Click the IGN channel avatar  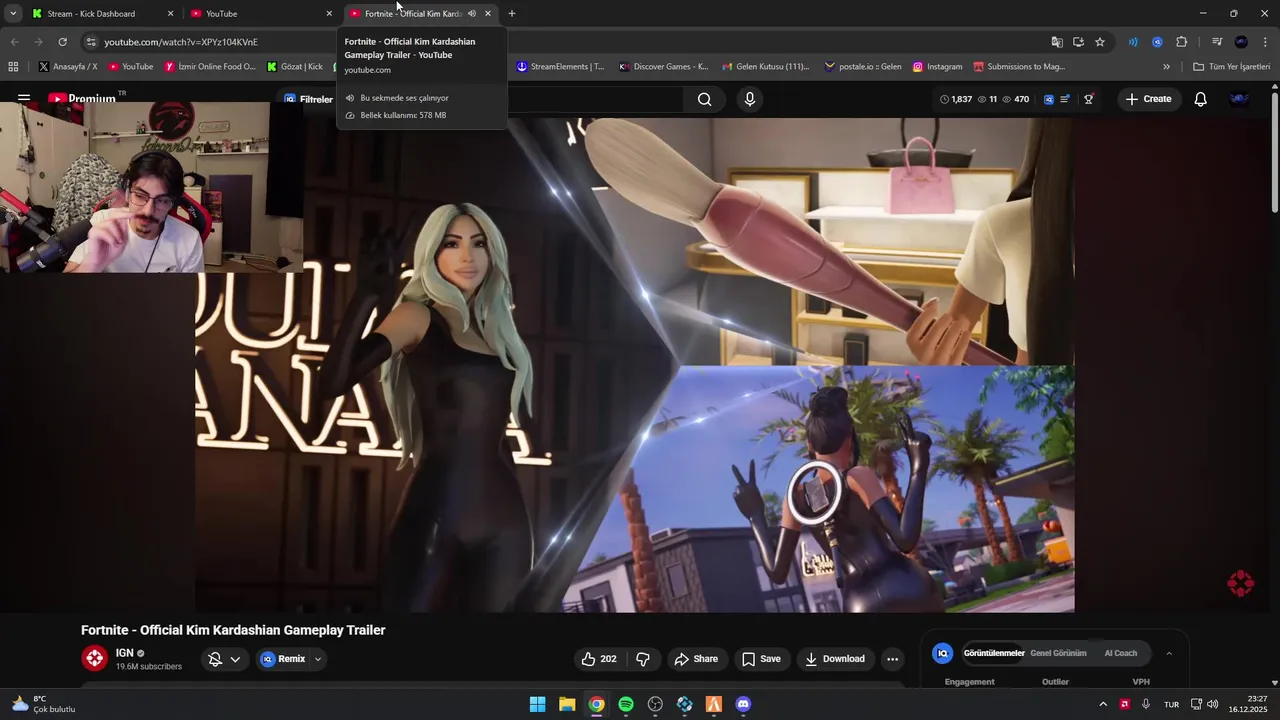click(x=95, y=658)
